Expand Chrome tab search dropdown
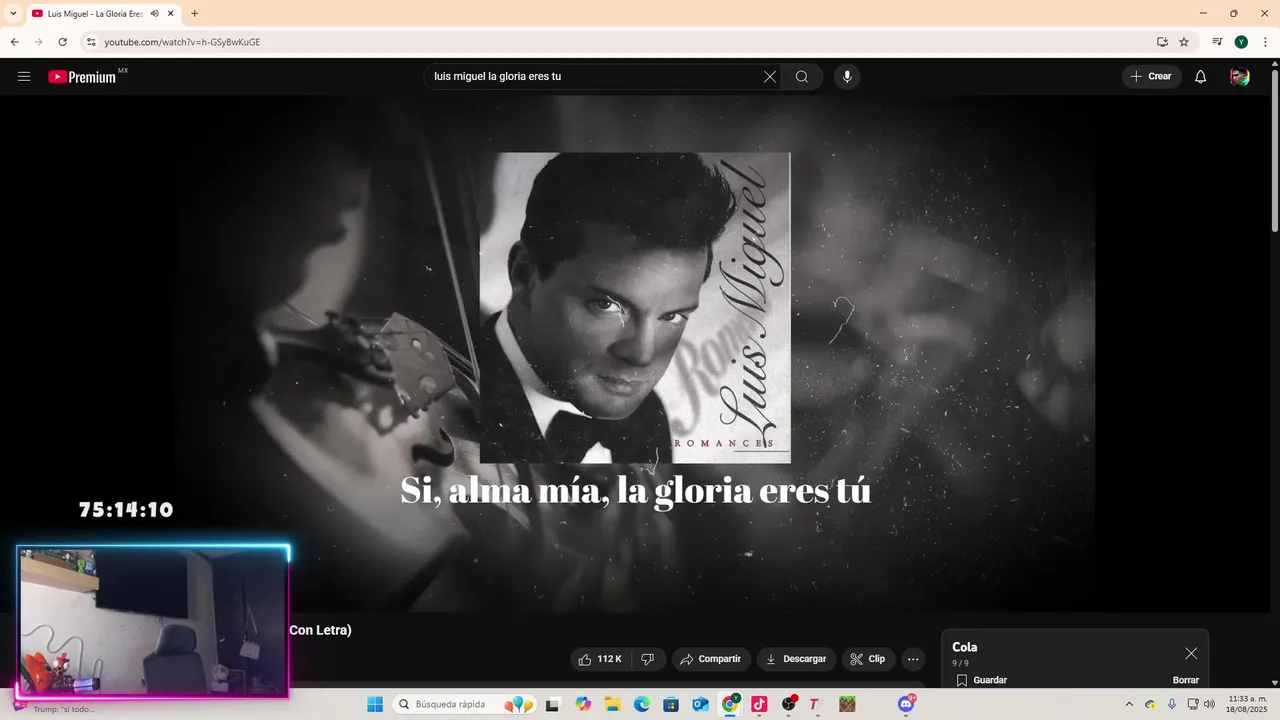 pos(13,14)
